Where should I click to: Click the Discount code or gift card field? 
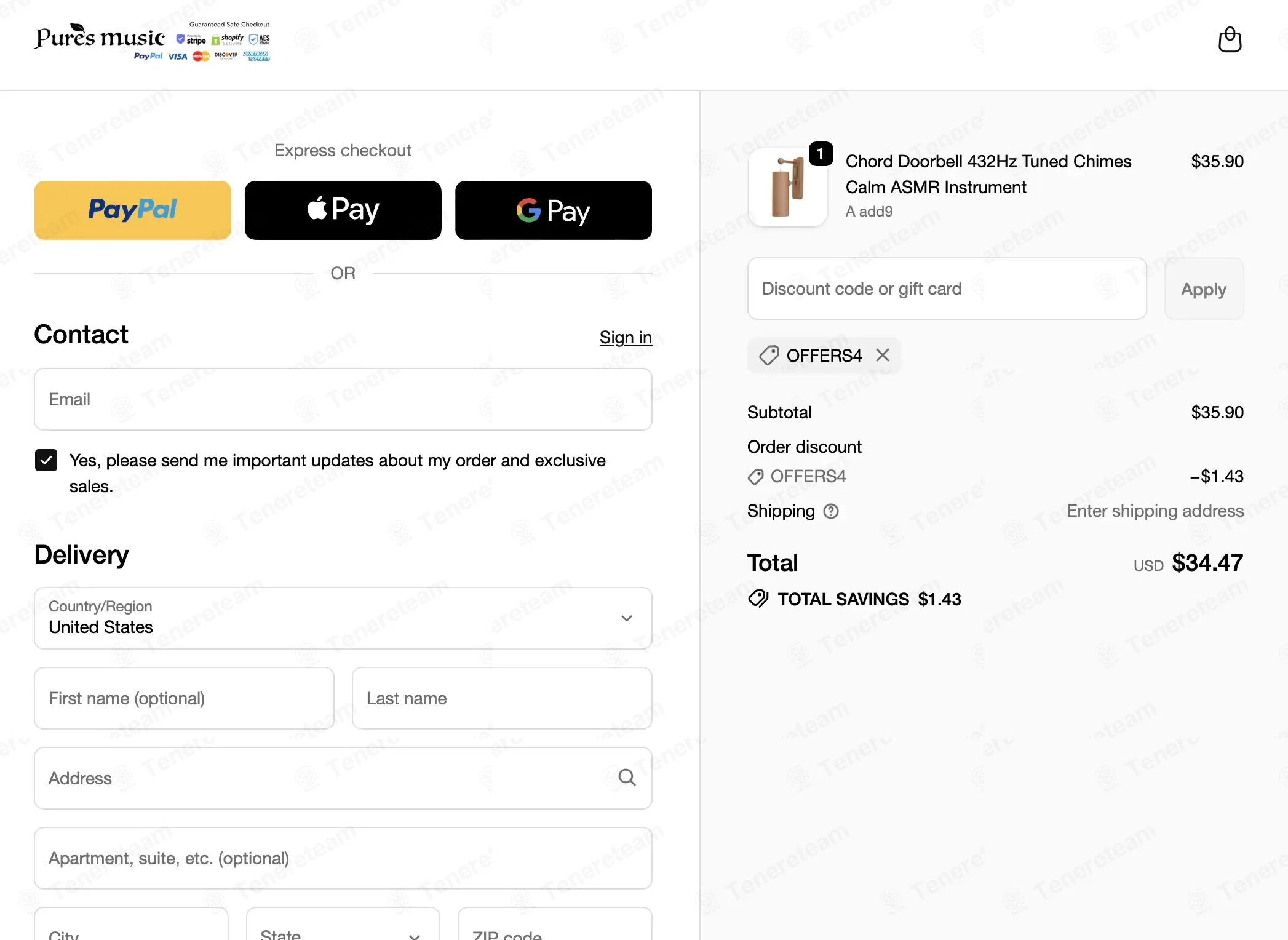[947, 289]
